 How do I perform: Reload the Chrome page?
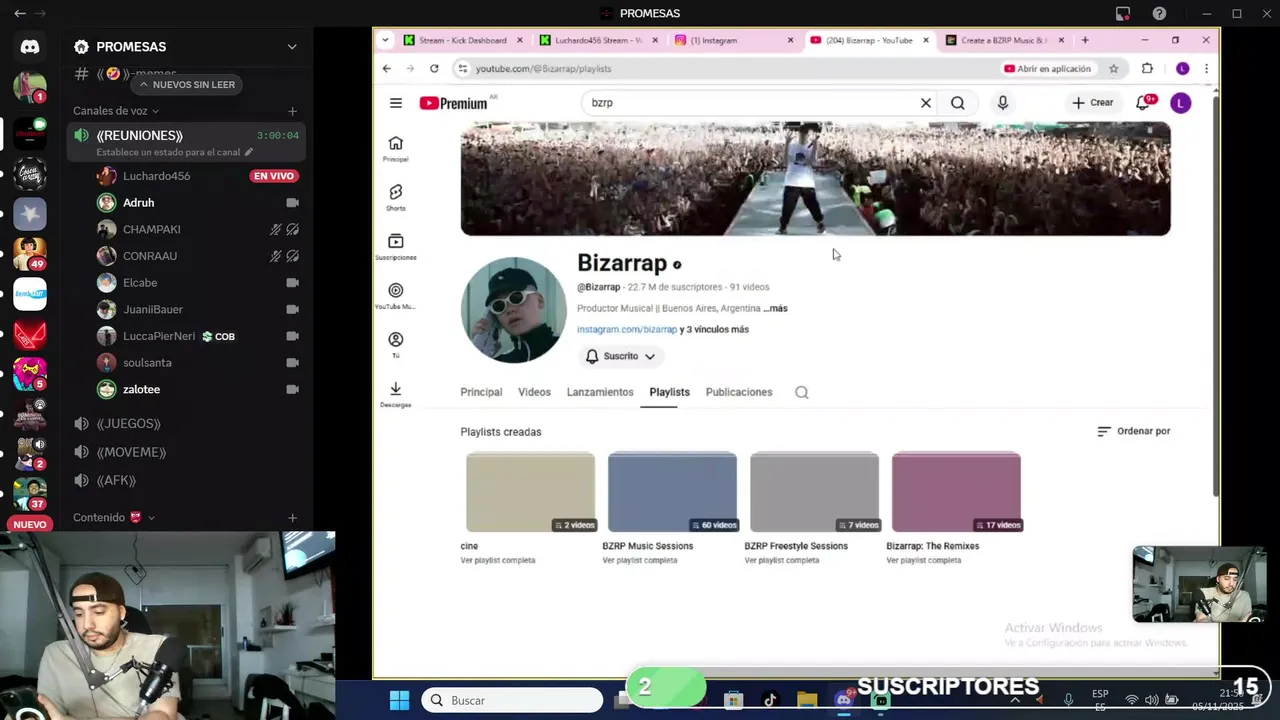pos(434,68)
